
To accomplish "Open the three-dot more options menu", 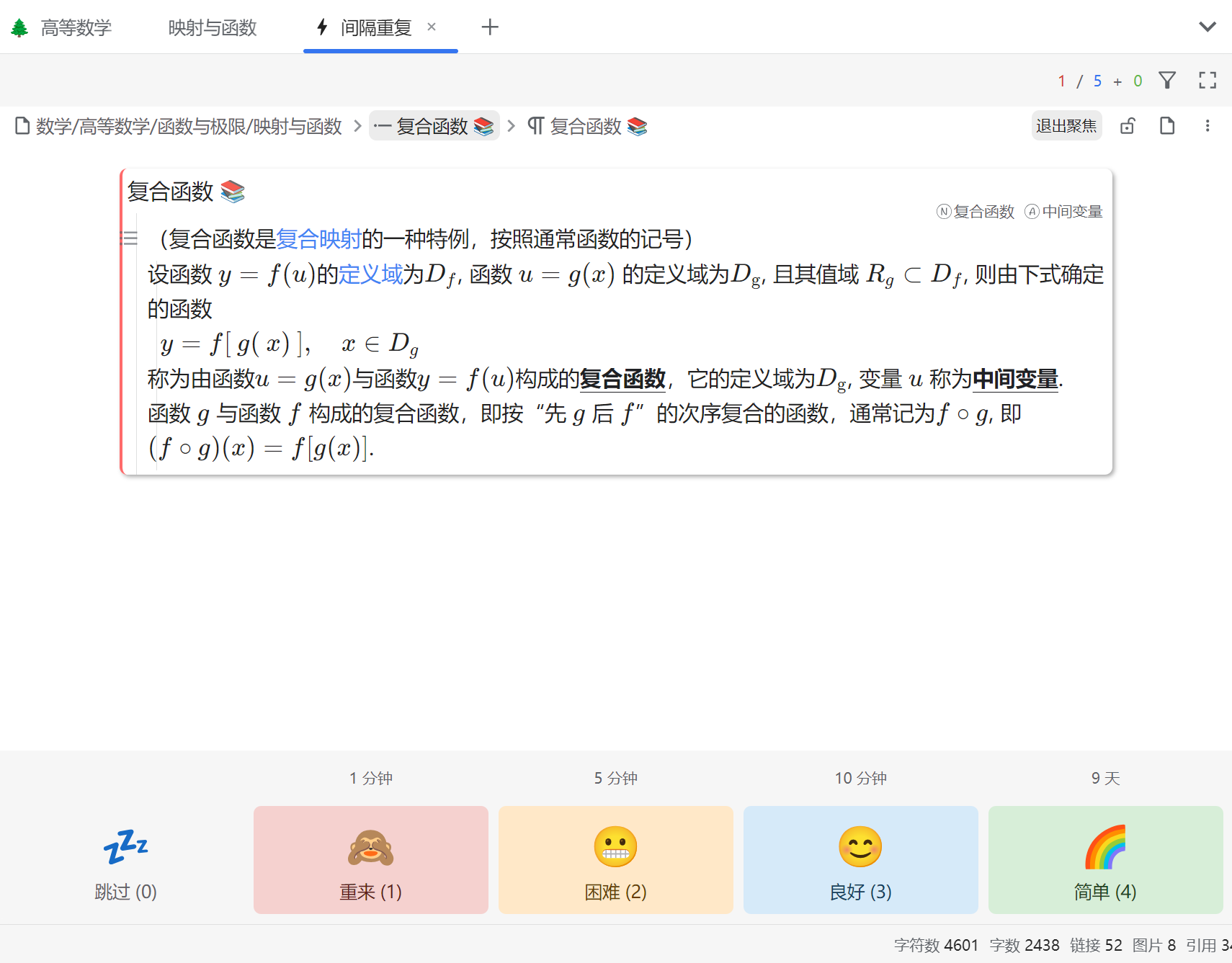I will tap(1208, 126).
